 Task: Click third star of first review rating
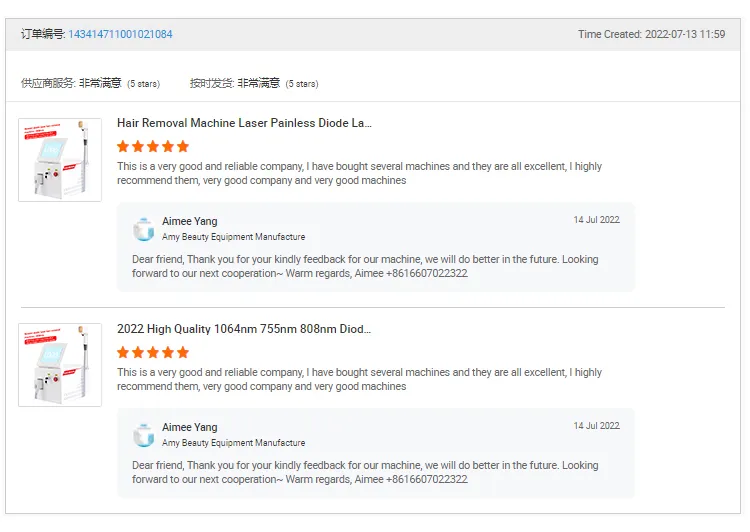[153, 146]
